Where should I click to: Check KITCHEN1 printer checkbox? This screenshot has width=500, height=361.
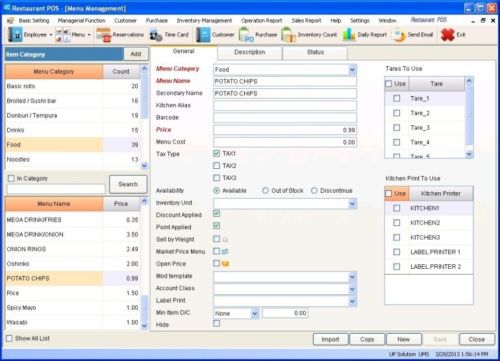point(397,208)
